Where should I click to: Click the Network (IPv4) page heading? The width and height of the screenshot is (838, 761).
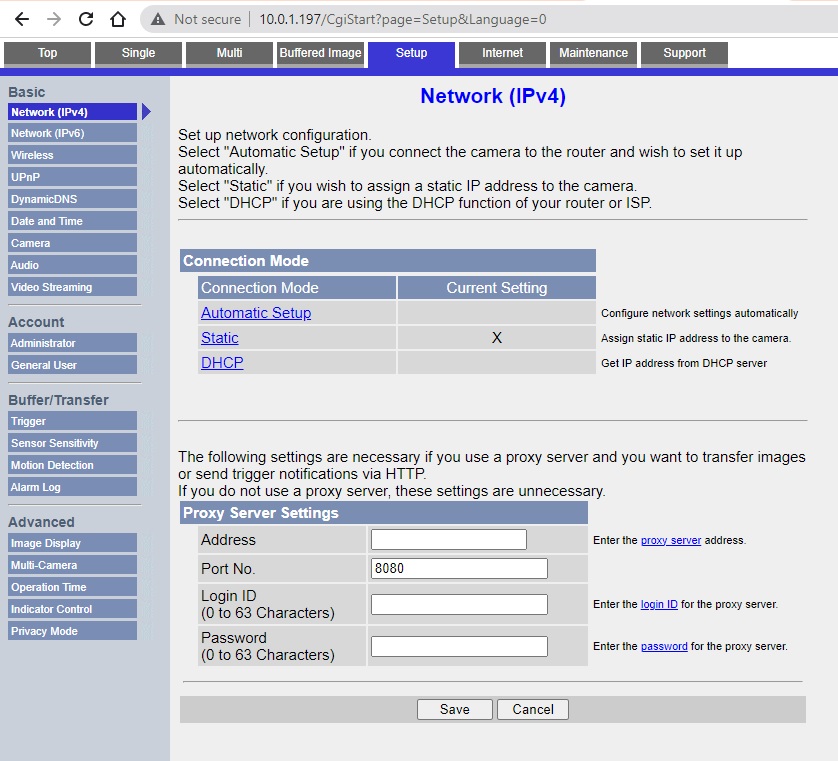click(x=493, y=96)
